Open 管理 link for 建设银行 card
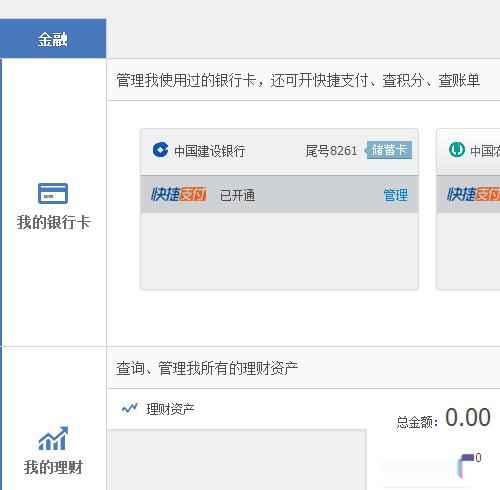This screenshot has height=490, width=500. click(x=395, y=195)
